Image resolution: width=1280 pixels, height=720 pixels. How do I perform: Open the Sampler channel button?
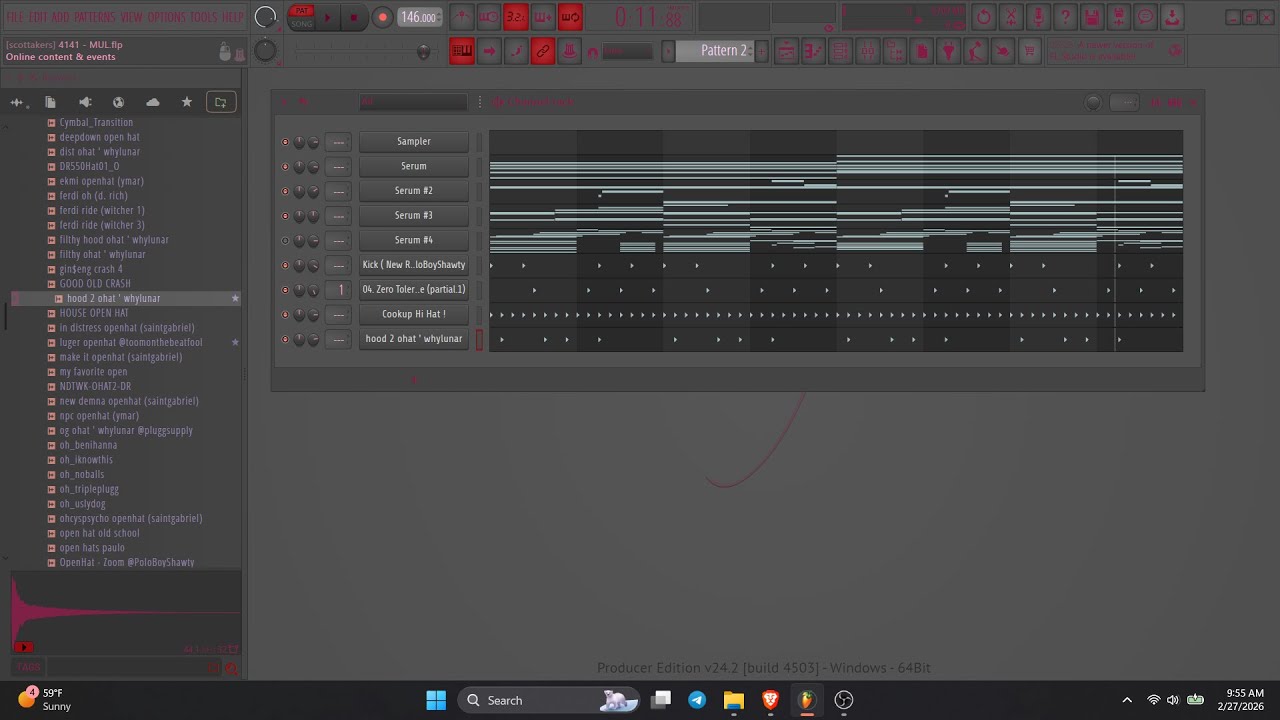pyautogui.click(x=414, y=142)
